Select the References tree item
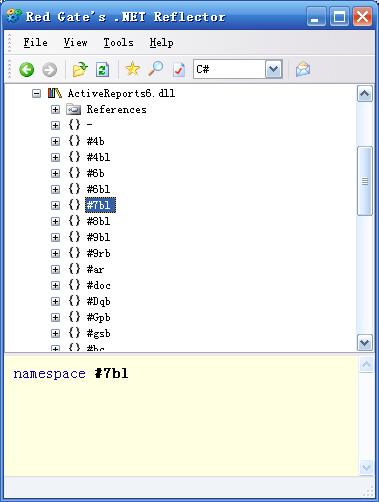The width and height of the screenshot is (379, 502). coord(116,109)
